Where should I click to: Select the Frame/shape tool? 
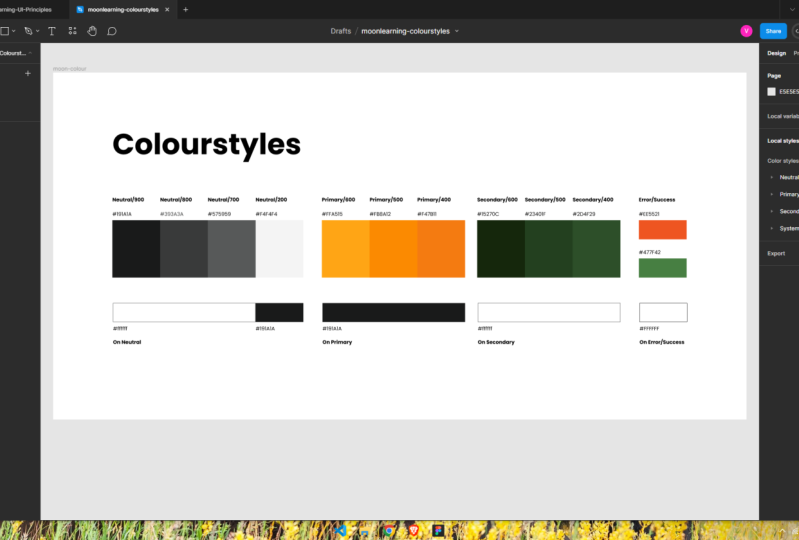coord(5,31)
